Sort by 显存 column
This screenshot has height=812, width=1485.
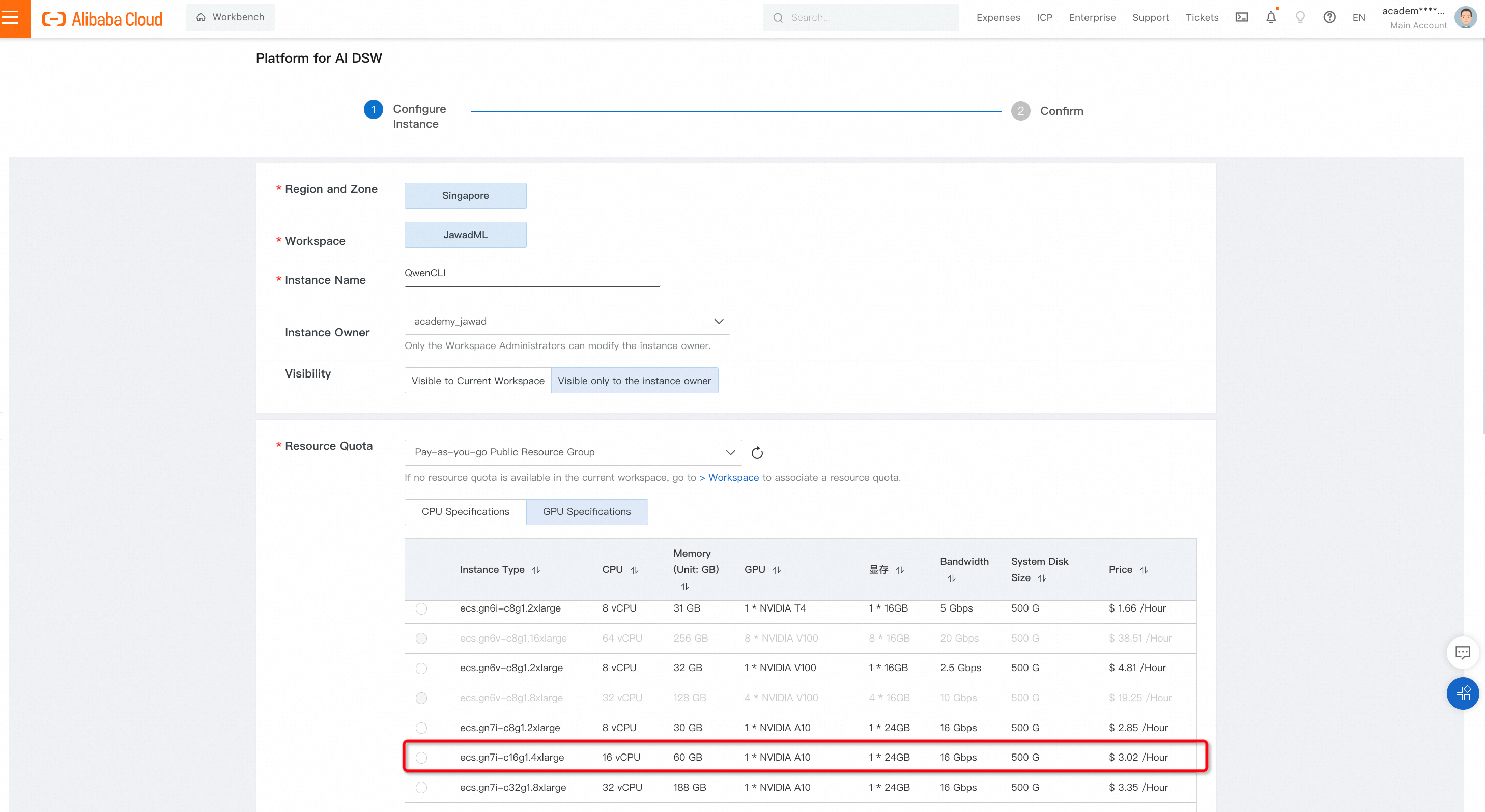click(x=900, y=570)
